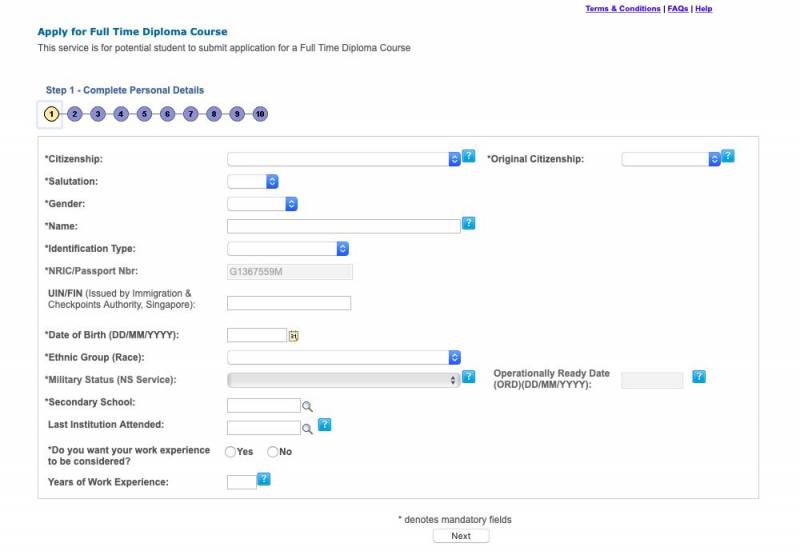Screen dimensions: 800x559
Task: Click the Secondary School search magnifier icon
Action: (308, 406)
